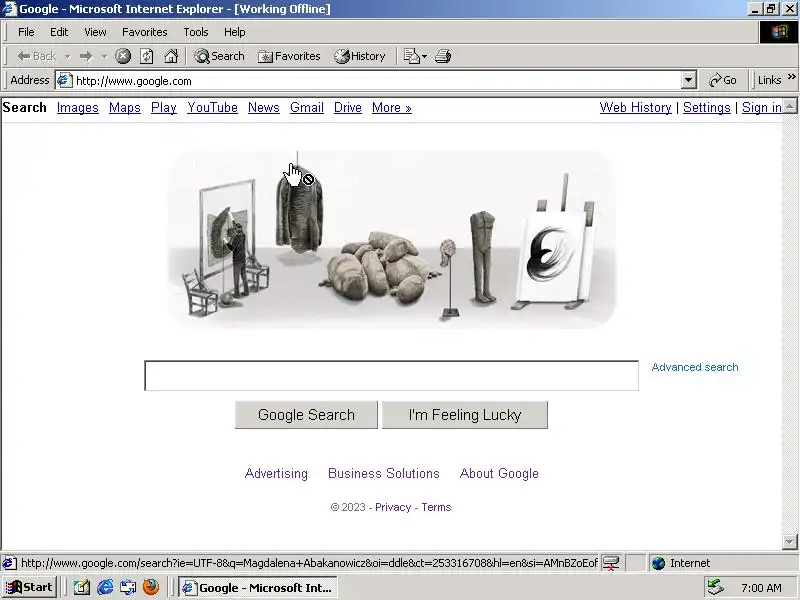Open the Play link
The width and height of the screenshot is (800, 600).
tap(164, 108)
